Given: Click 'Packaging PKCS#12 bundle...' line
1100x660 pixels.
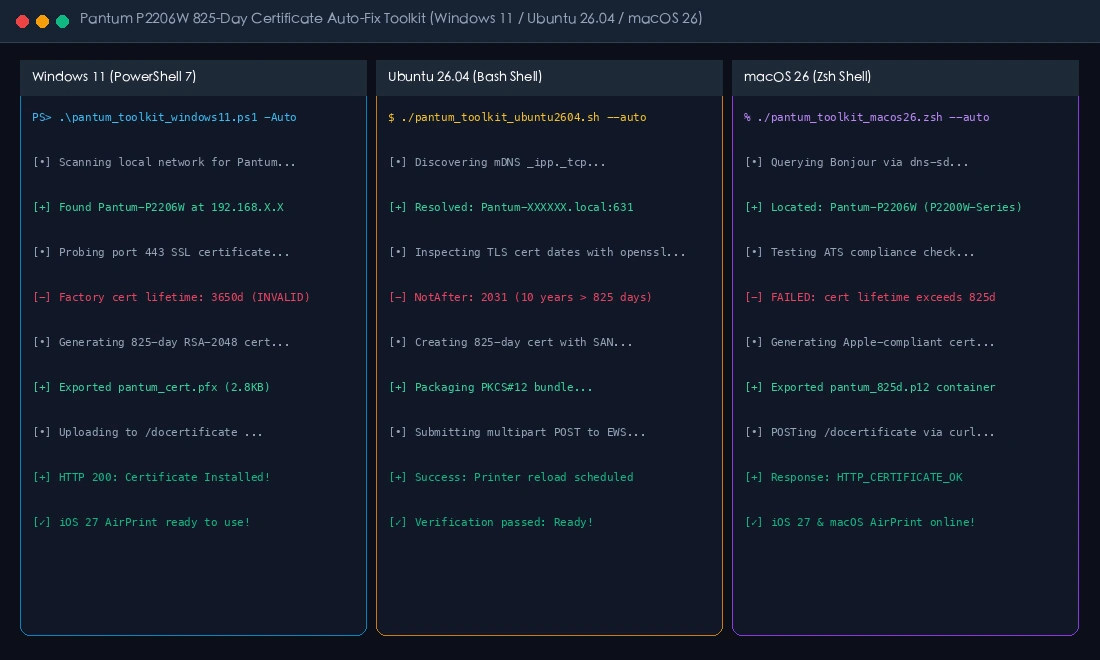Looking at the screenshot, I should coord(490,386).
